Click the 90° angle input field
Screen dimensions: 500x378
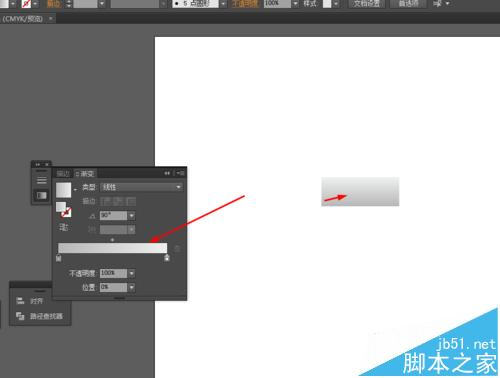click(114, 216)
